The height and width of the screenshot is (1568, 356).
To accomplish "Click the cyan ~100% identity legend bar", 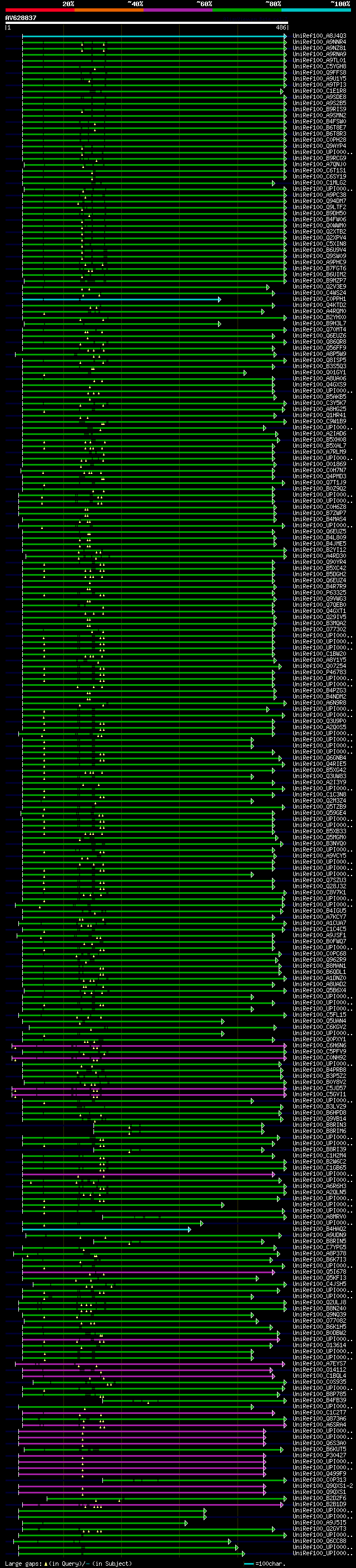I will click(316, 10).
